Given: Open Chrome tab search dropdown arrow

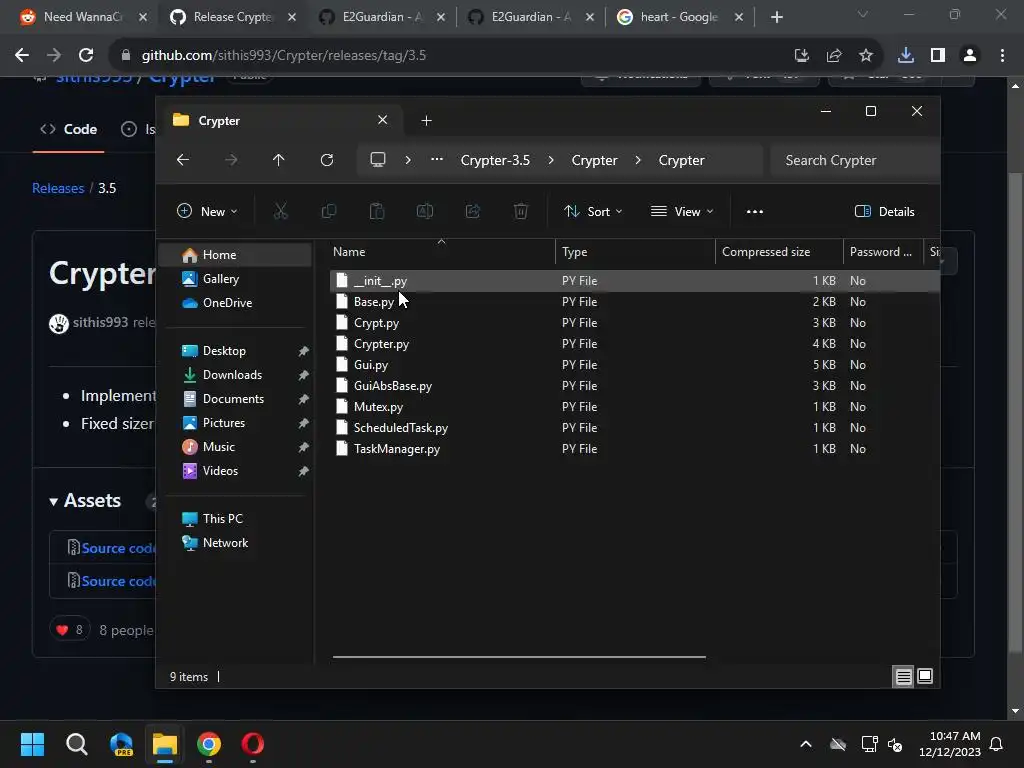Looking at the screenshot, I should [863, 14].
